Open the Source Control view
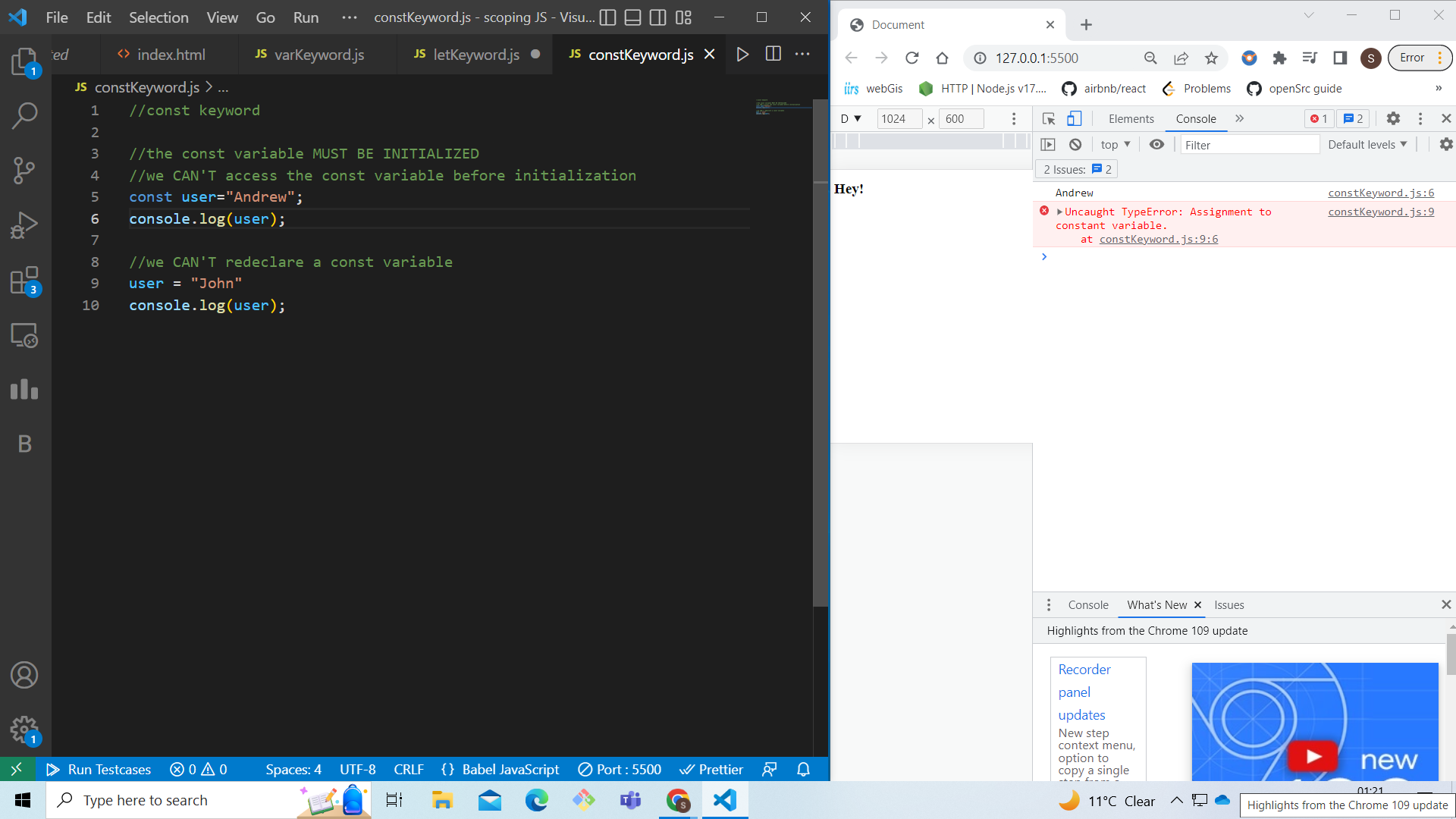This screenshot has height=819, width=1456. coord(24,171)
